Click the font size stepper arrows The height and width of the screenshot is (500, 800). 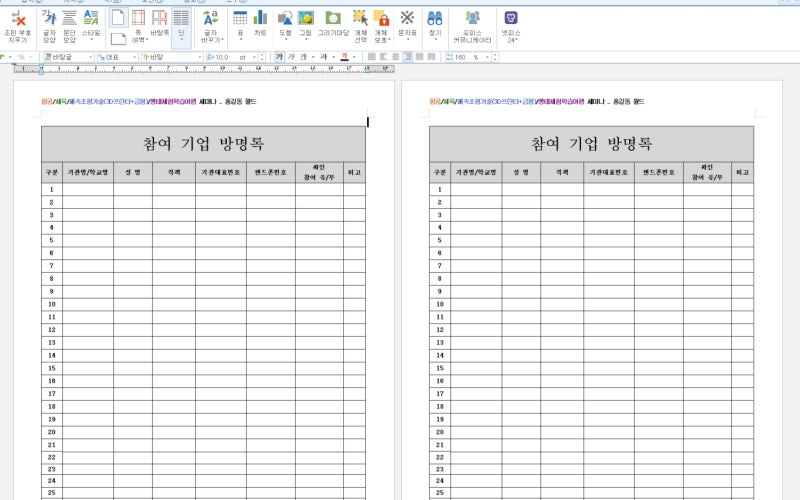[262, 57]
